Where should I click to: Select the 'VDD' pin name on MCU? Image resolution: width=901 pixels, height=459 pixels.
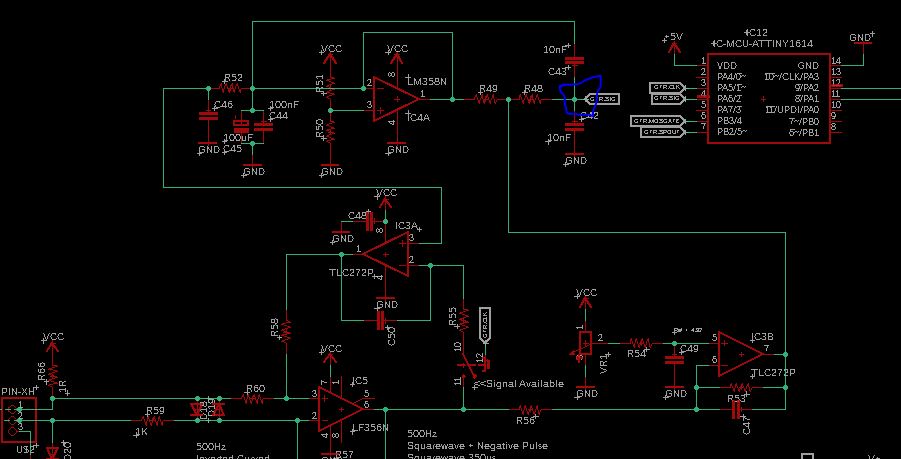coord(727,66)
